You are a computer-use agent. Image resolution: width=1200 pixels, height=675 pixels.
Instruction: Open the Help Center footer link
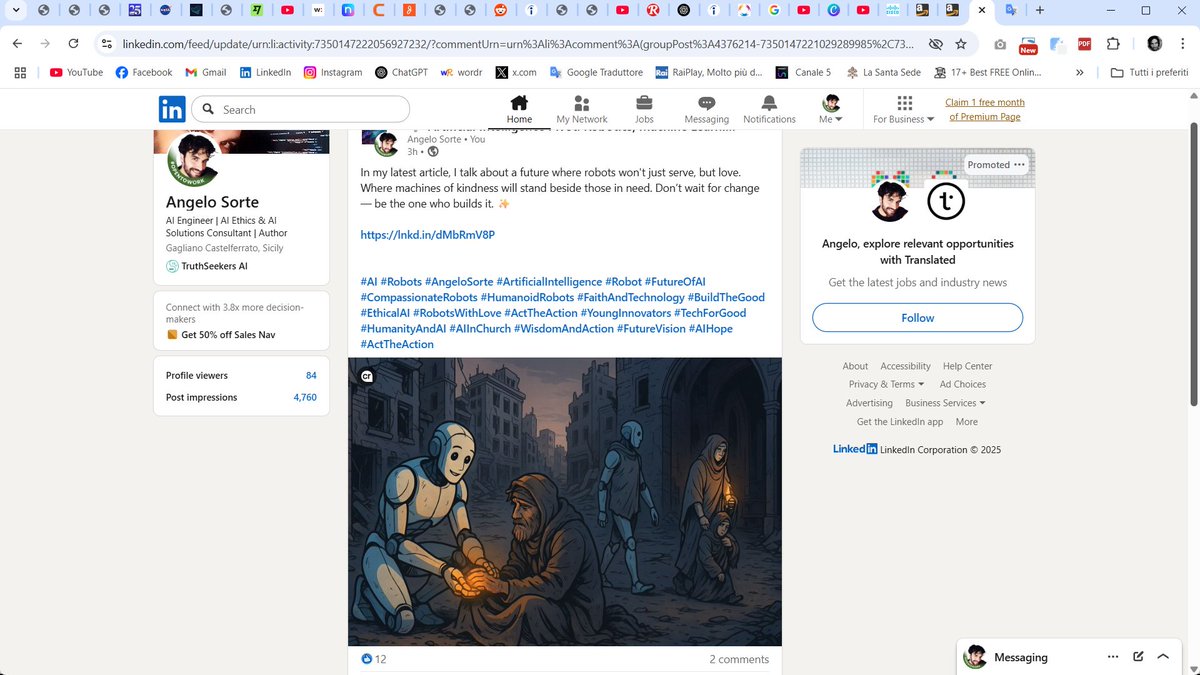click(967, 366)
